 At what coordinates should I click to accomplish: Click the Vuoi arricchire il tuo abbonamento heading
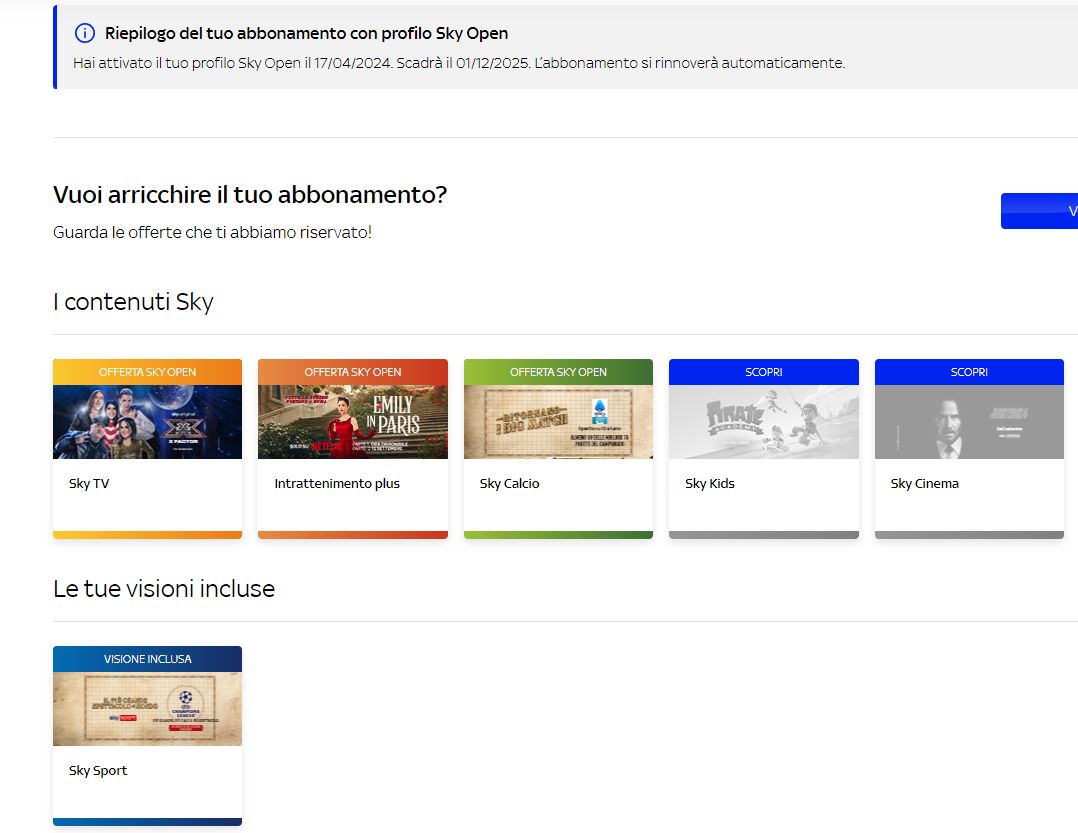click(x=250, y=195)
